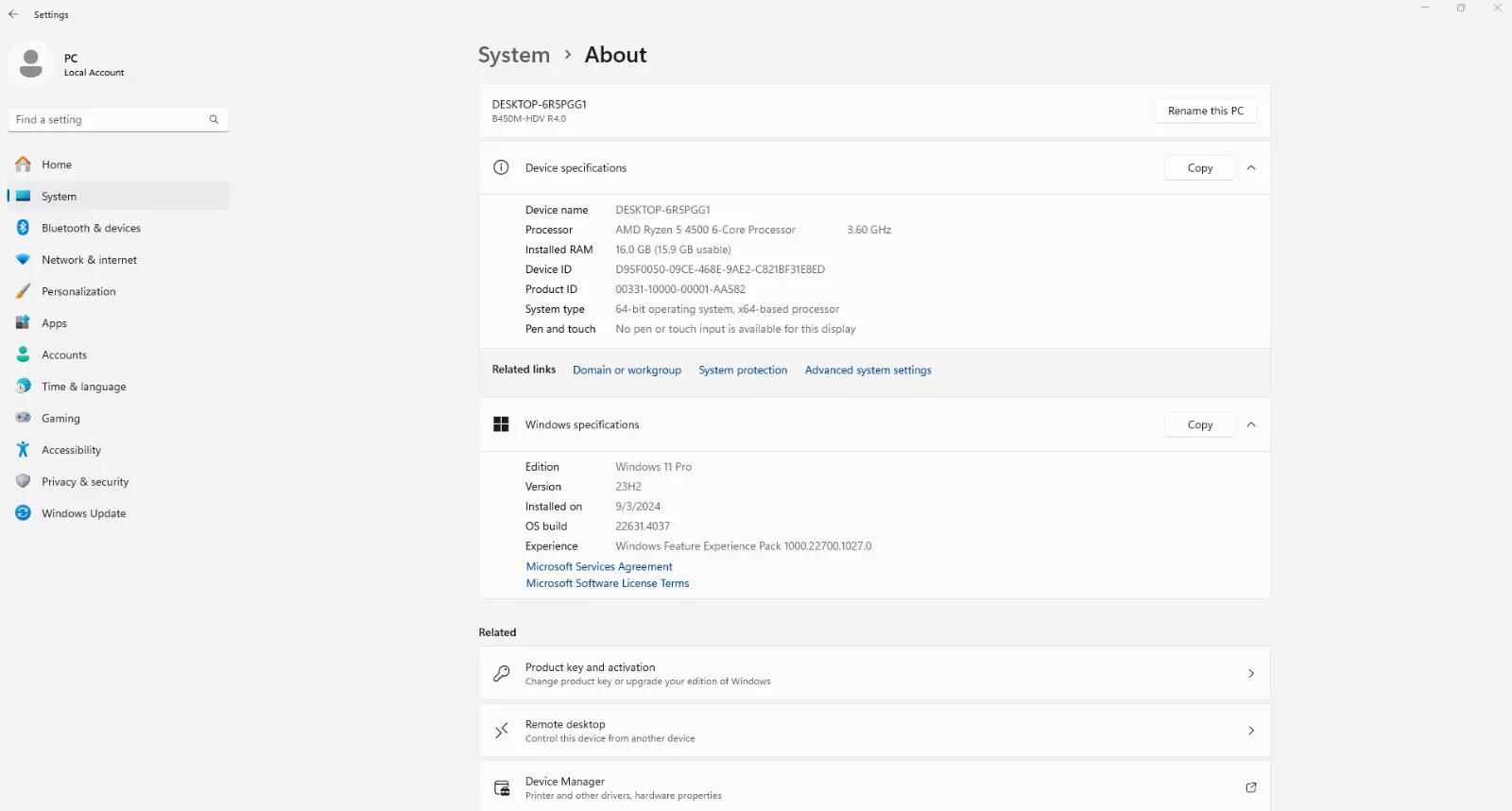Click the Network wifi icon
Screen dimensions: 1512x811
(x=23, y=260)
